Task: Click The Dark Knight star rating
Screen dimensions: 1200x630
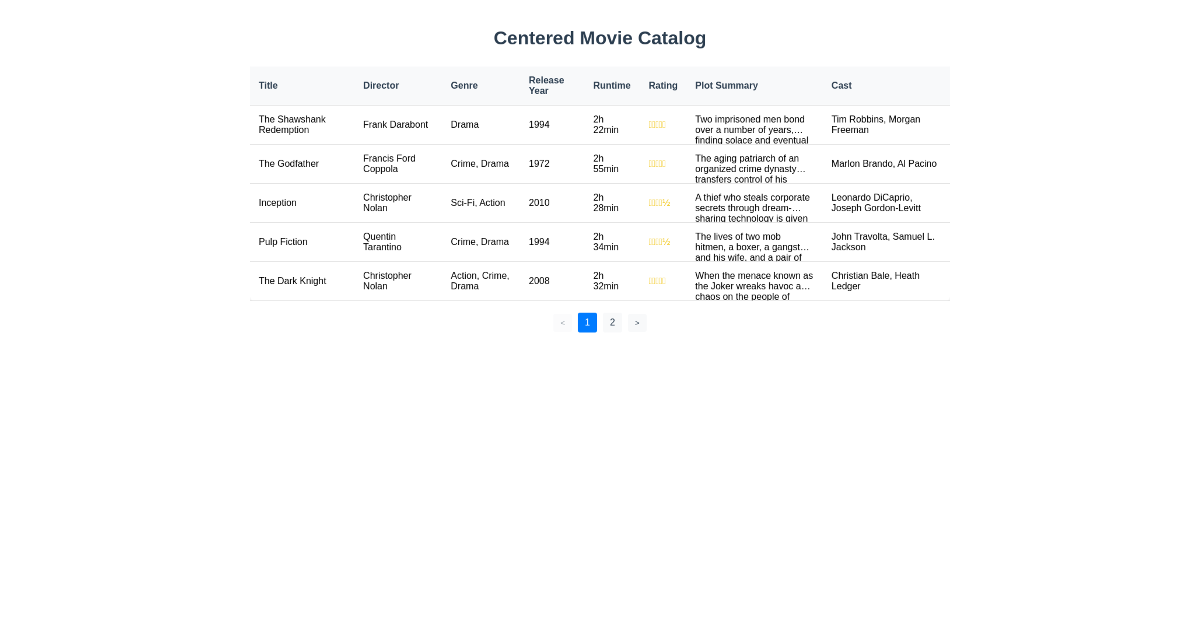Action: click(657, 281)
